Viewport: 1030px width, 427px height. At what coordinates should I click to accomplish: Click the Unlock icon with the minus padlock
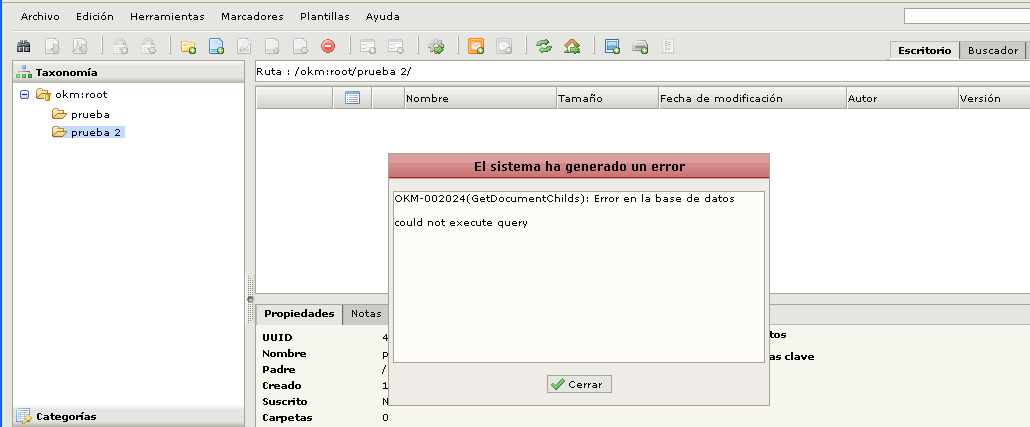pyautogui.click(x=149, y=47)
